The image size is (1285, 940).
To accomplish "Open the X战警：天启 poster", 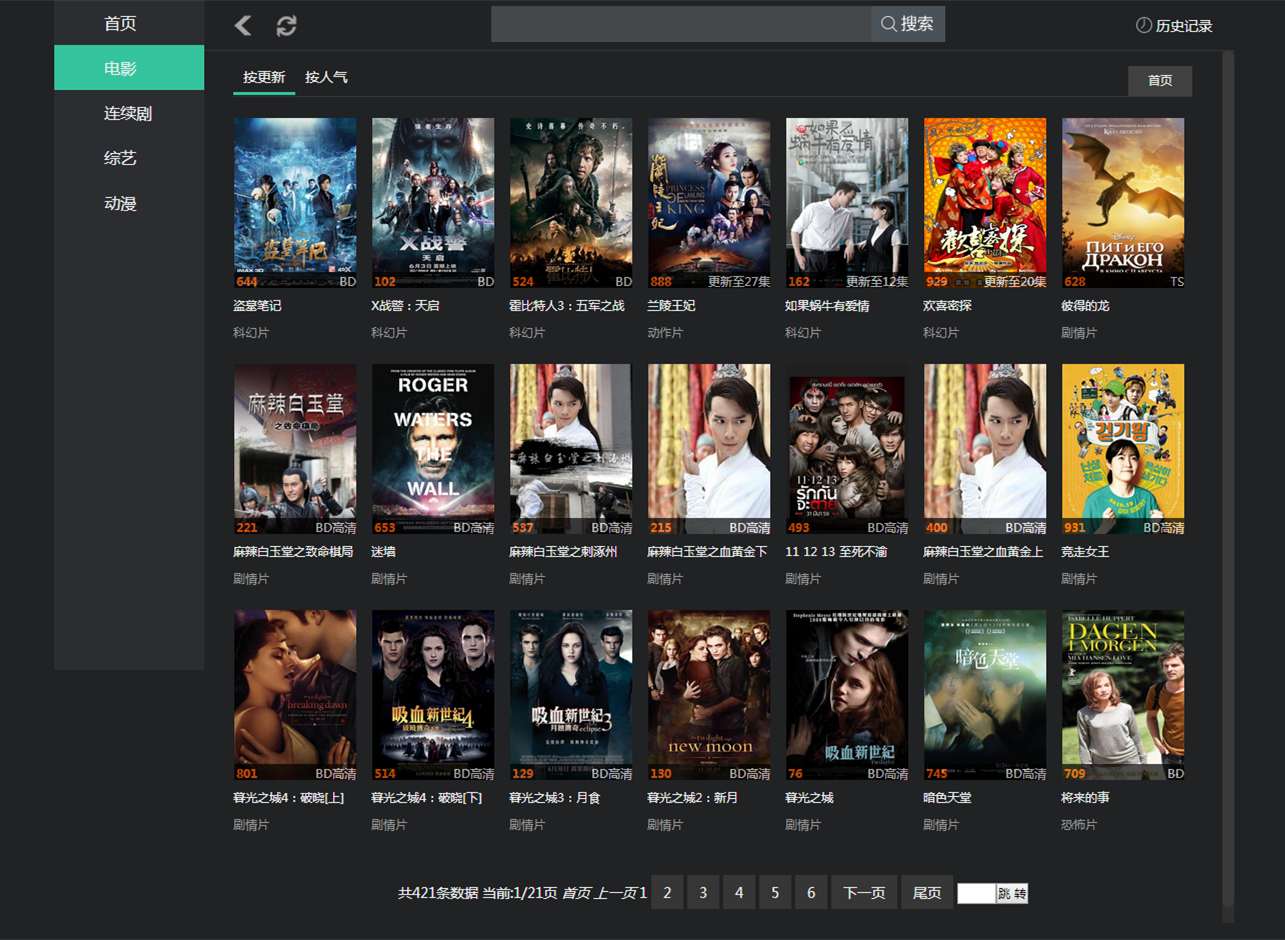I will click(x=433, y=203).
